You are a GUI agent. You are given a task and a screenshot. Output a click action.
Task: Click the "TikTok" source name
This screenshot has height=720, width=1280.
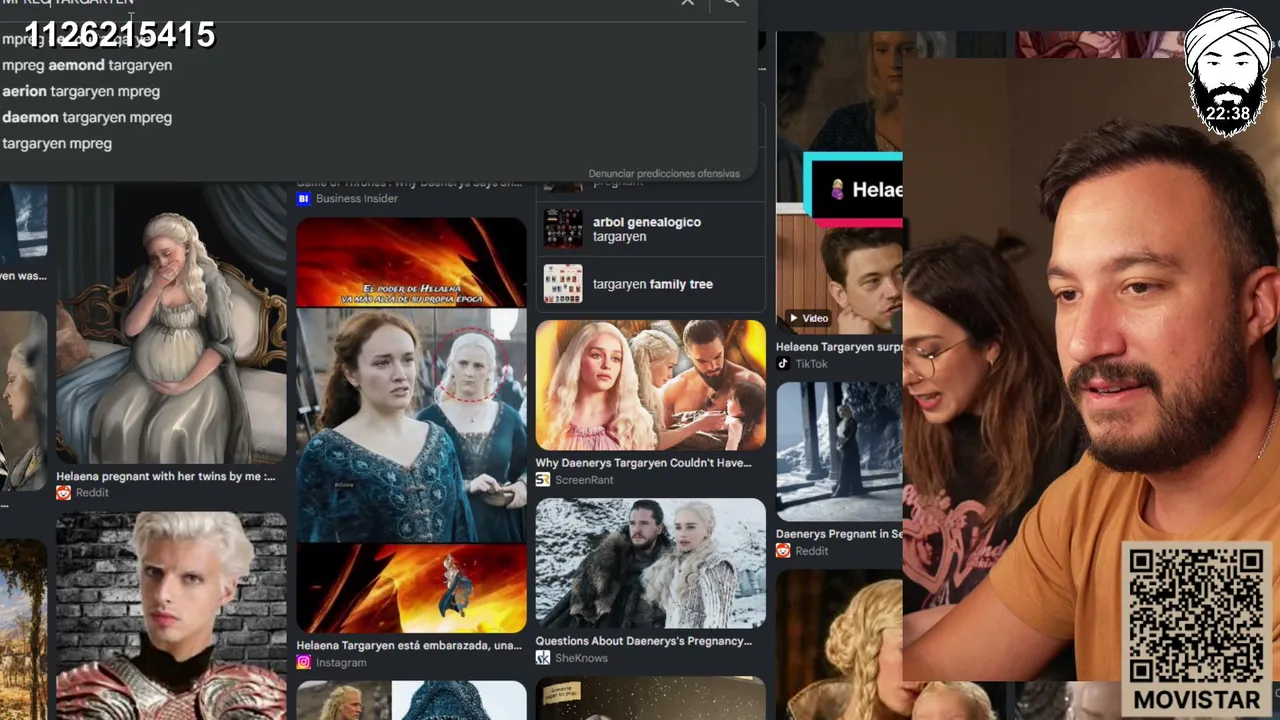tap(812, 364)
